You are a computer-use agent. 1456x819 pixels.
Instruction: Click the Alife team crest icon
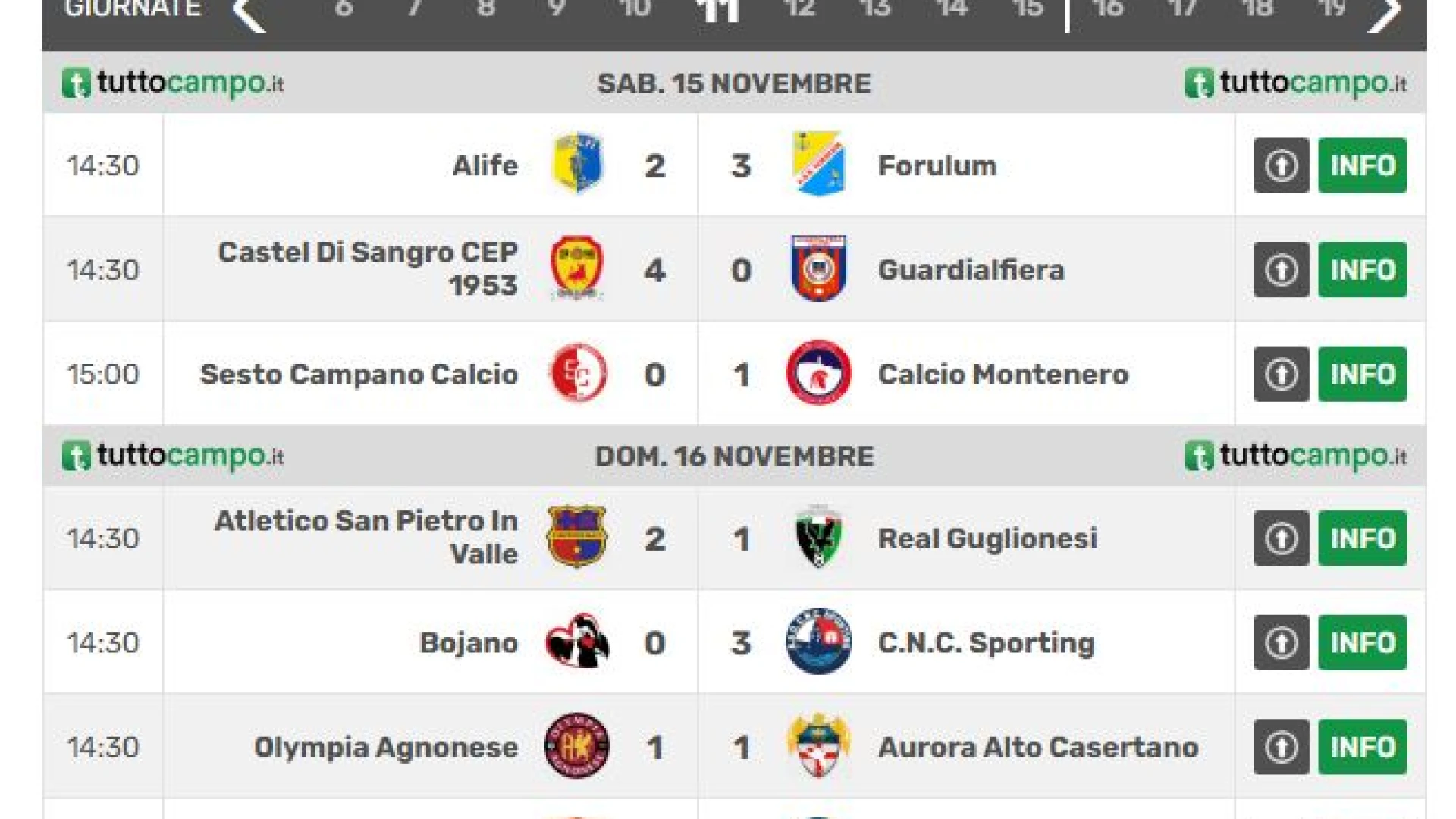click(577, 164)
